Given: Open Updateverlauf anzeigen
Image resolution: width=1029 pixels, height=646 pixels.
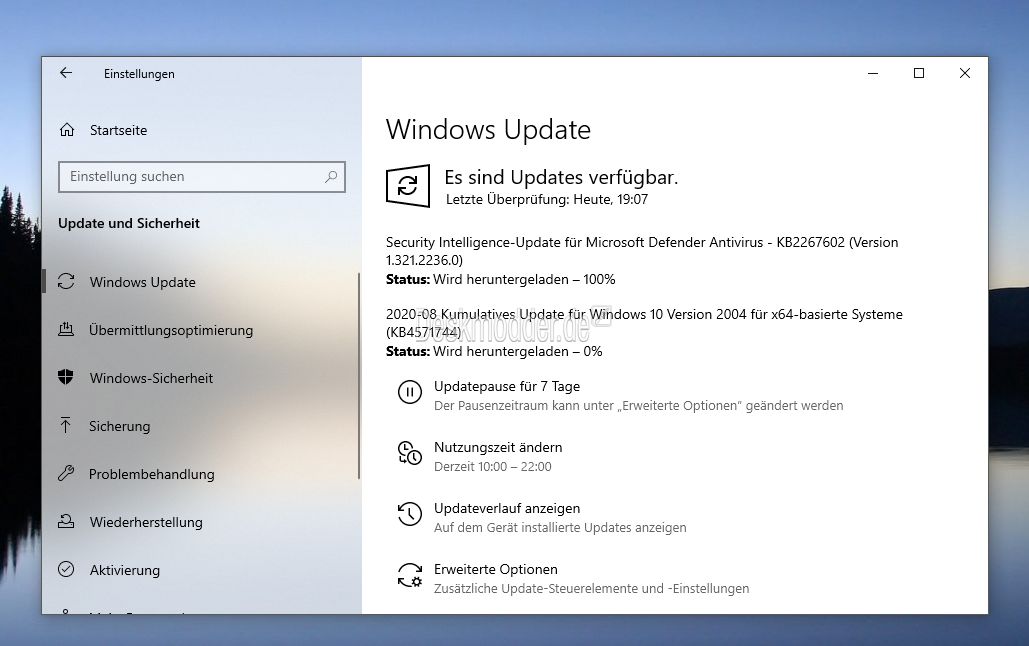Looking at the screenshot, I should tap(507, 508).
